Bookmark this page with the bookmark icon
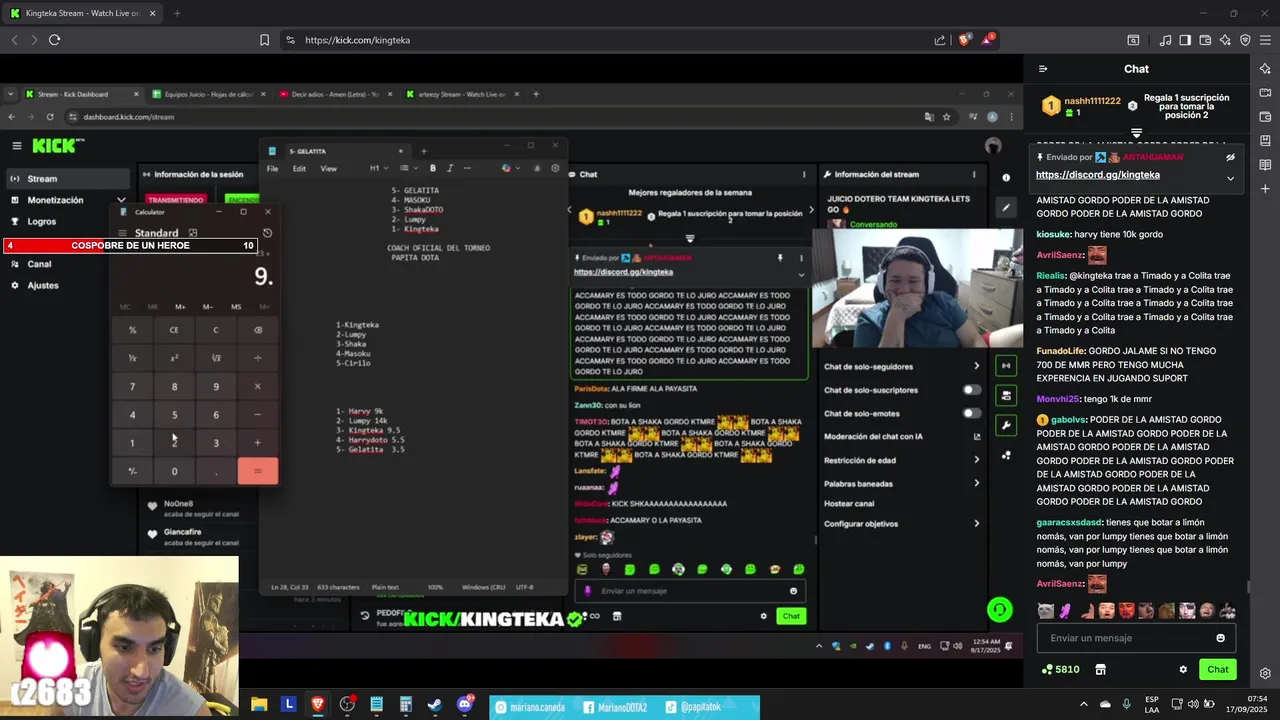Viewport: 1280px width, 720px height. [264, 40]
